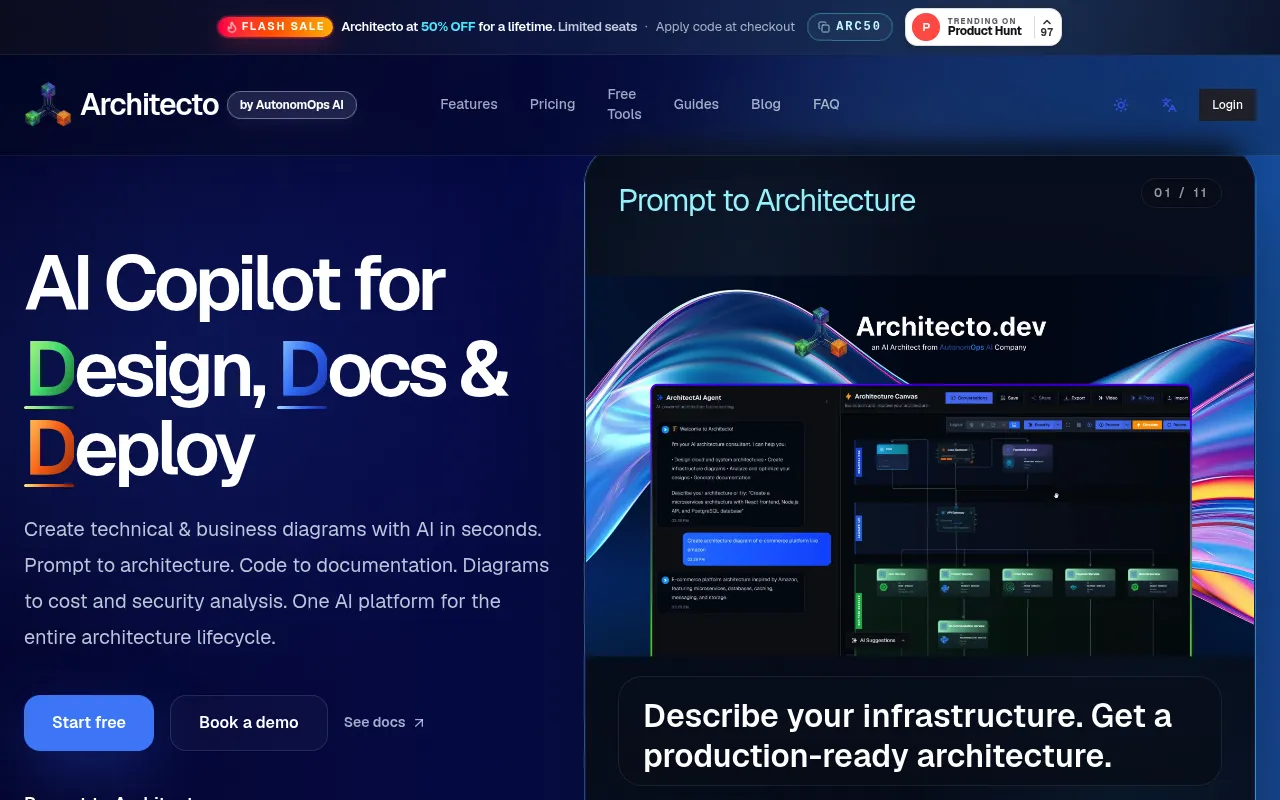The width and height of the screenshot is (1280, 800).
Task: Click the Architecto brand name text
Action: [150, 104]
